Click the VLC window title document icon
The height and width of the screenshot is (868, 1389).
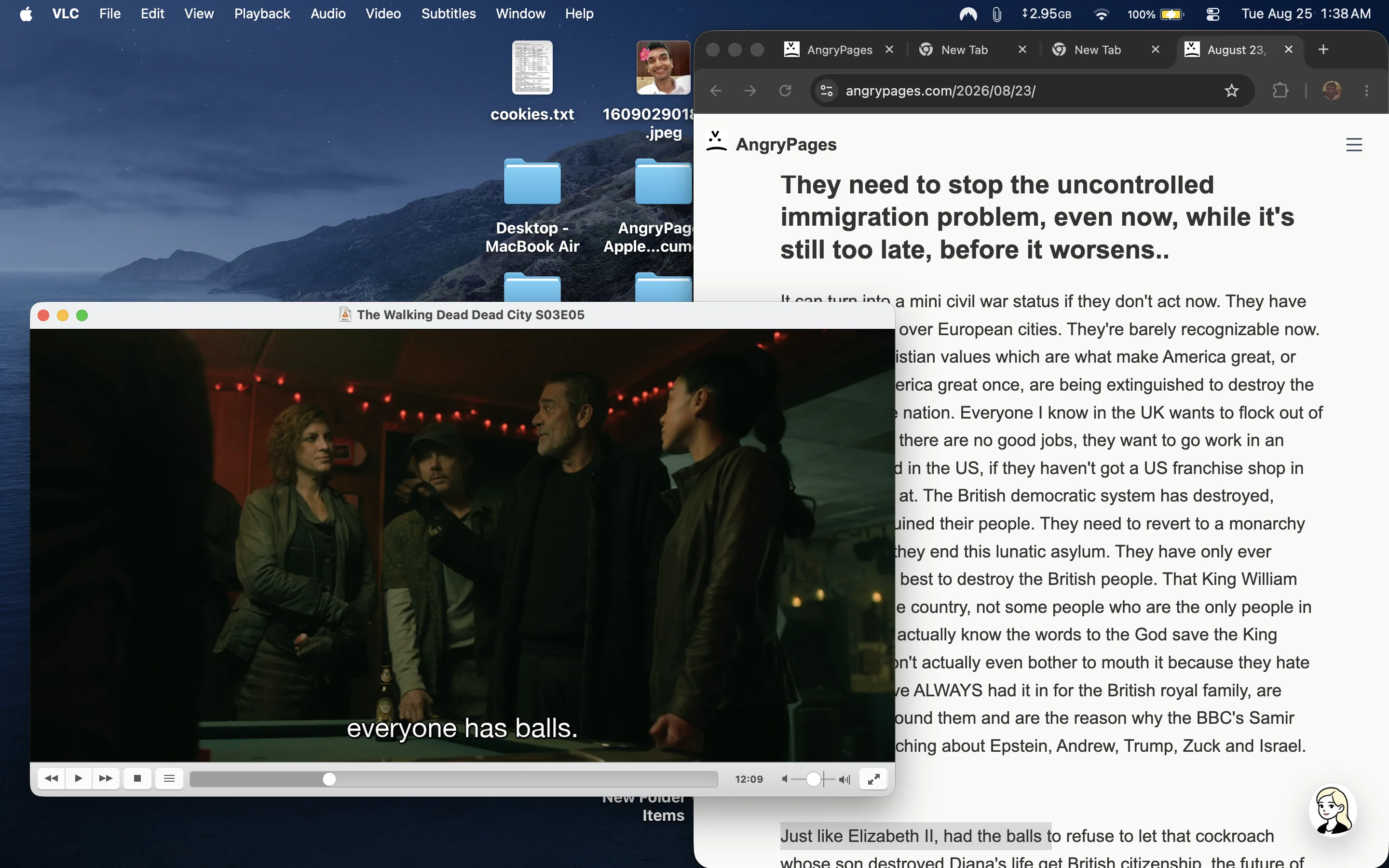pyautogui.click(x=345, y=314)
